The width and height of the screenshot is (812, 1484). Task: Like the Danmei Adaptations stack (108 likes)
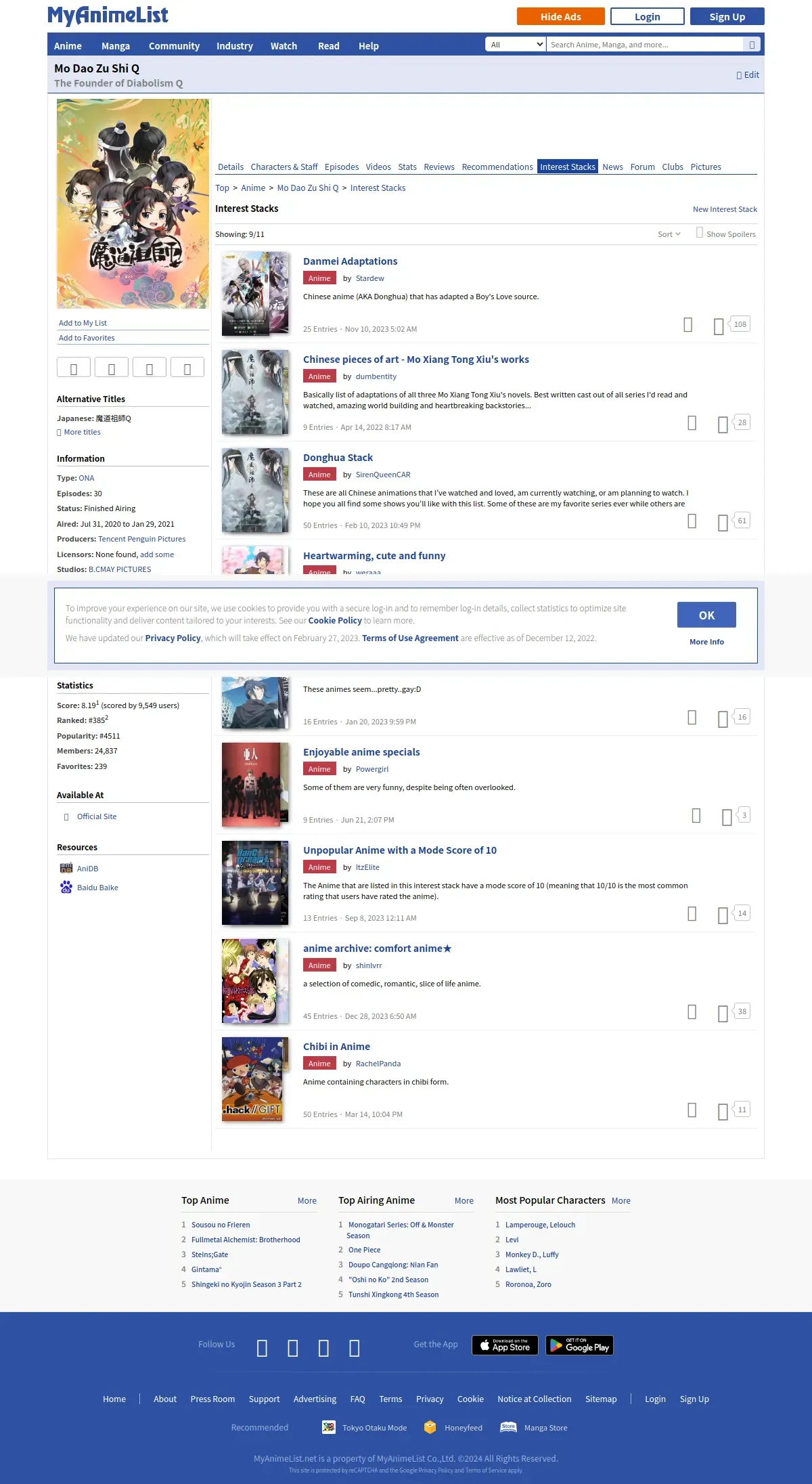click(719, 326)
